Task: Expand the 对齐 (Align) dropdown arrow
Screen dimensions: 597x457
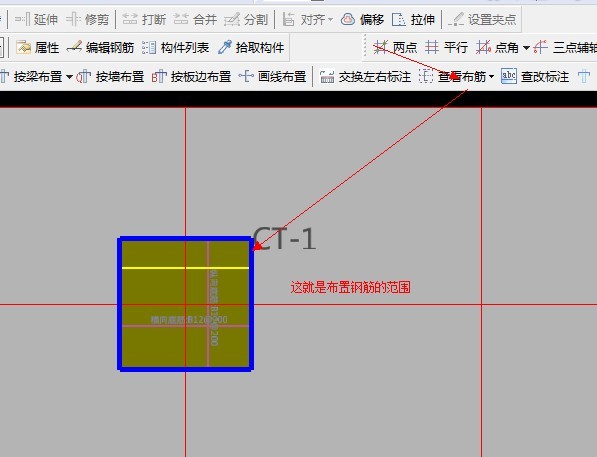Action: 330,19
